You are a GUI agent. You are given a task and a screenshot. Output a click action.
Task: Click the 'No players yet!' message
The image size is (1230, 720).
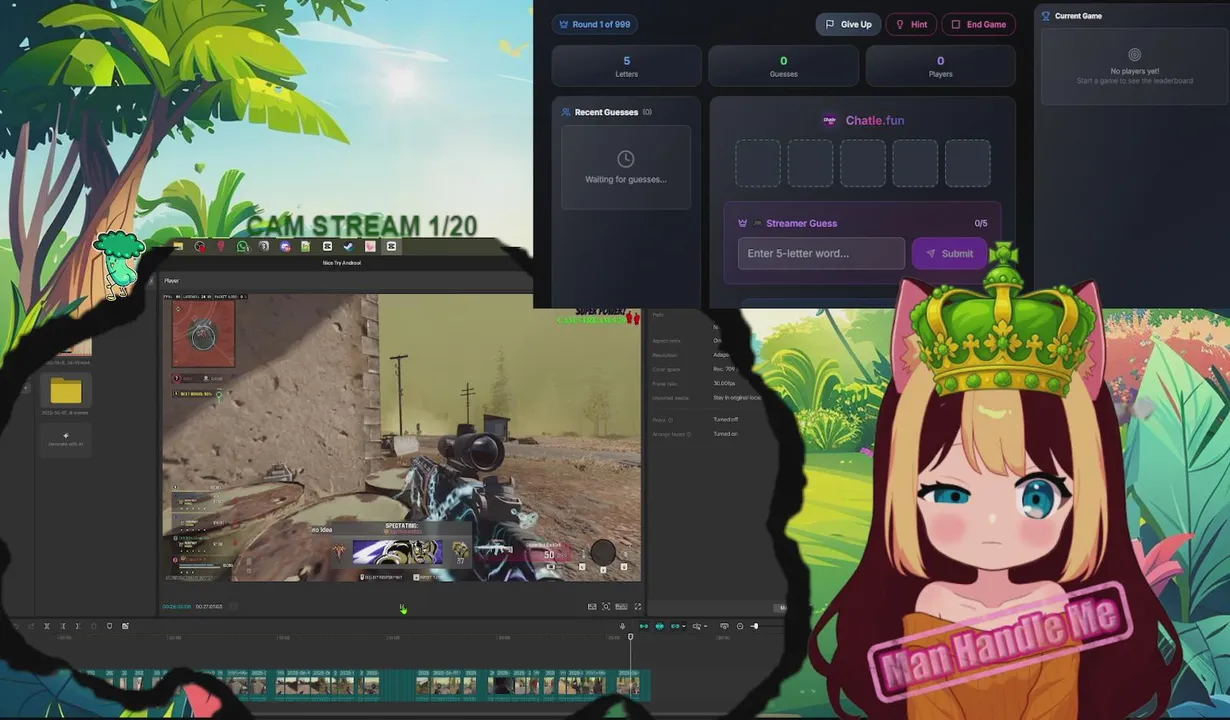tap(1134, 71)
